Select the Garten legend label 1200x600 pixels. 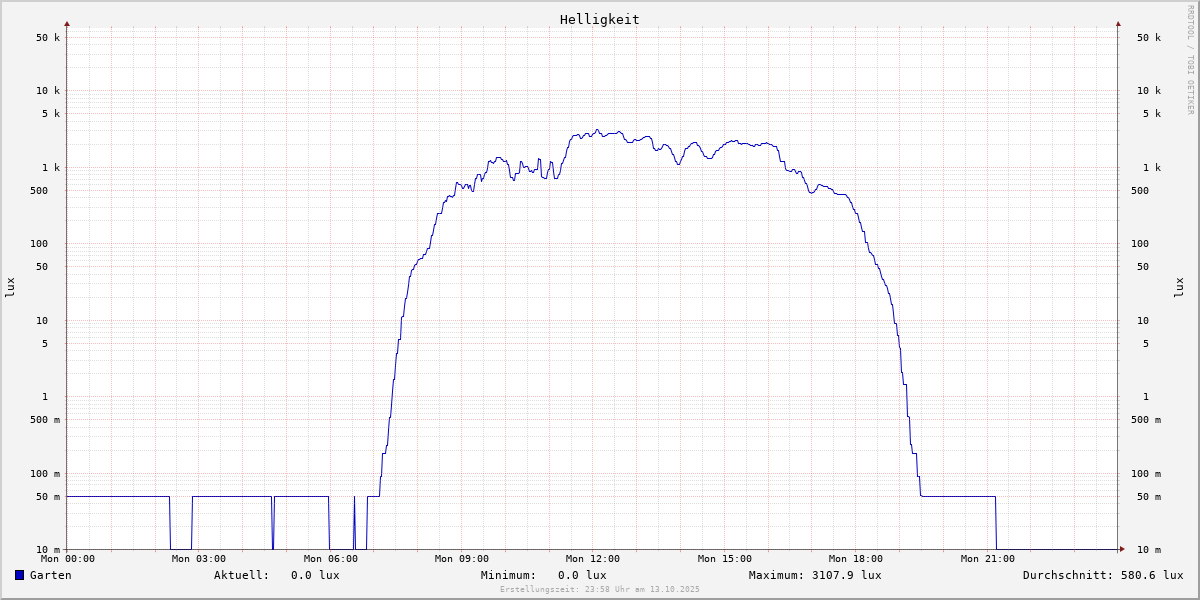coord(51,575)
